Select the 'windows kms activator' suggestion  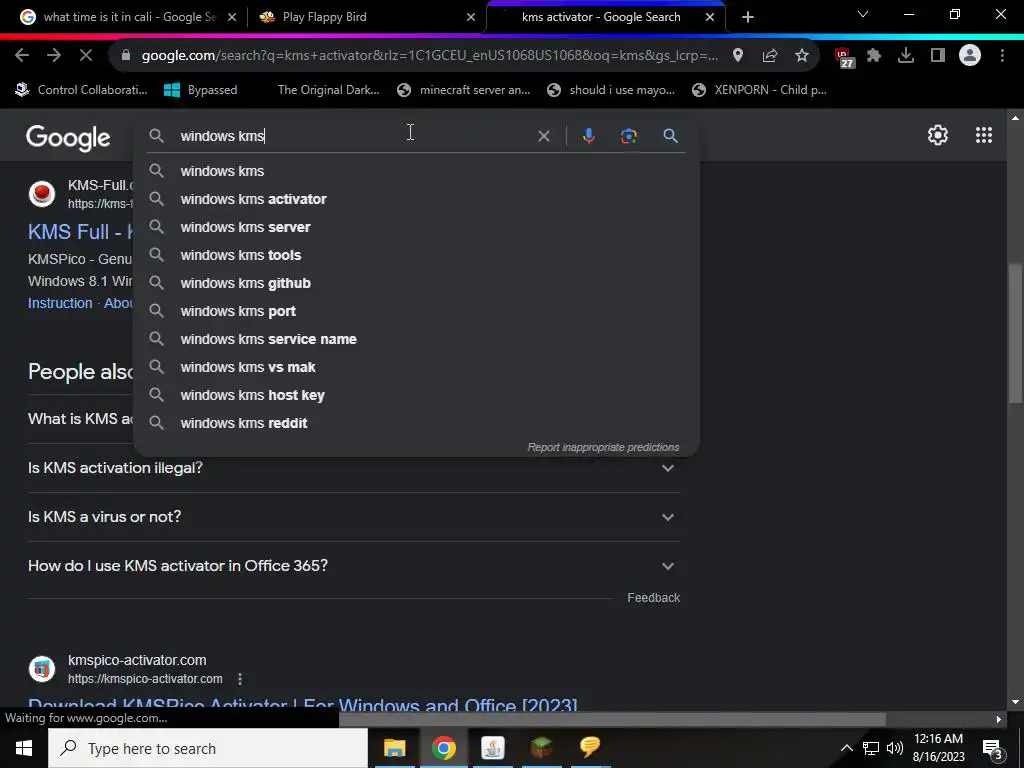(417, 199)
